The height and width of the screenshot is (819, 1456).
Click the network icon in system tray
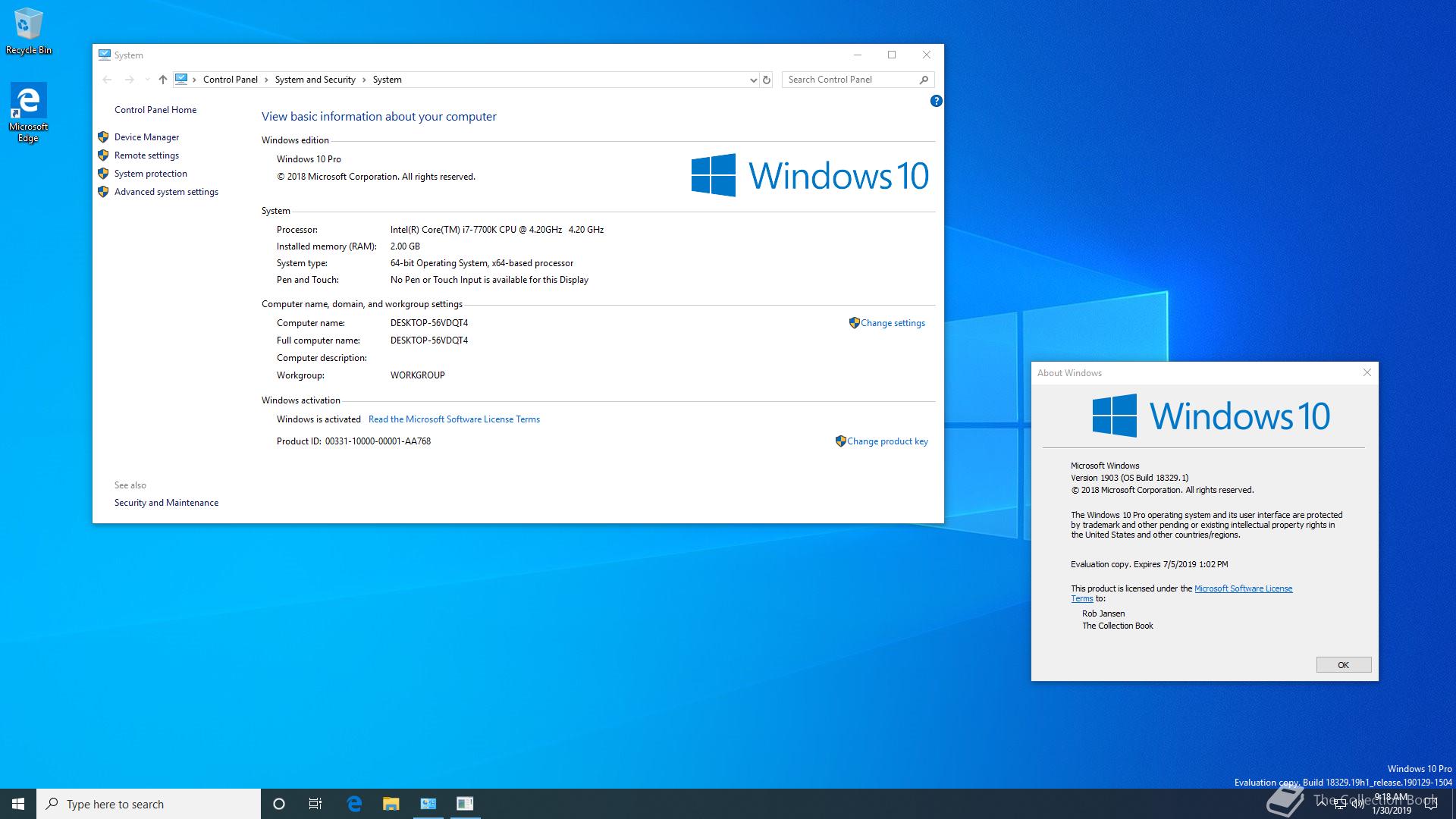pyautogui.click(x=1340, y=804)
